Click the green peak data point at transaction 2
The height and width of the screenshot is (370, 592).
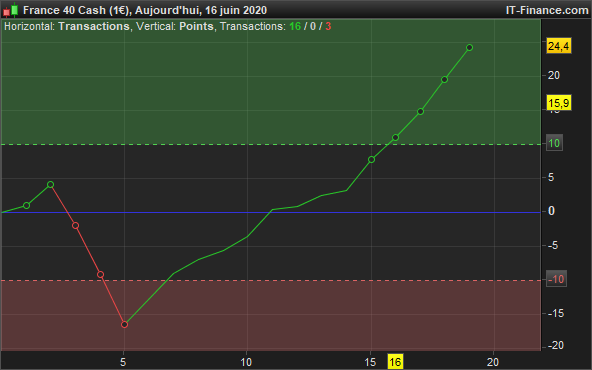pyautogui.click(x=51, y=185)
